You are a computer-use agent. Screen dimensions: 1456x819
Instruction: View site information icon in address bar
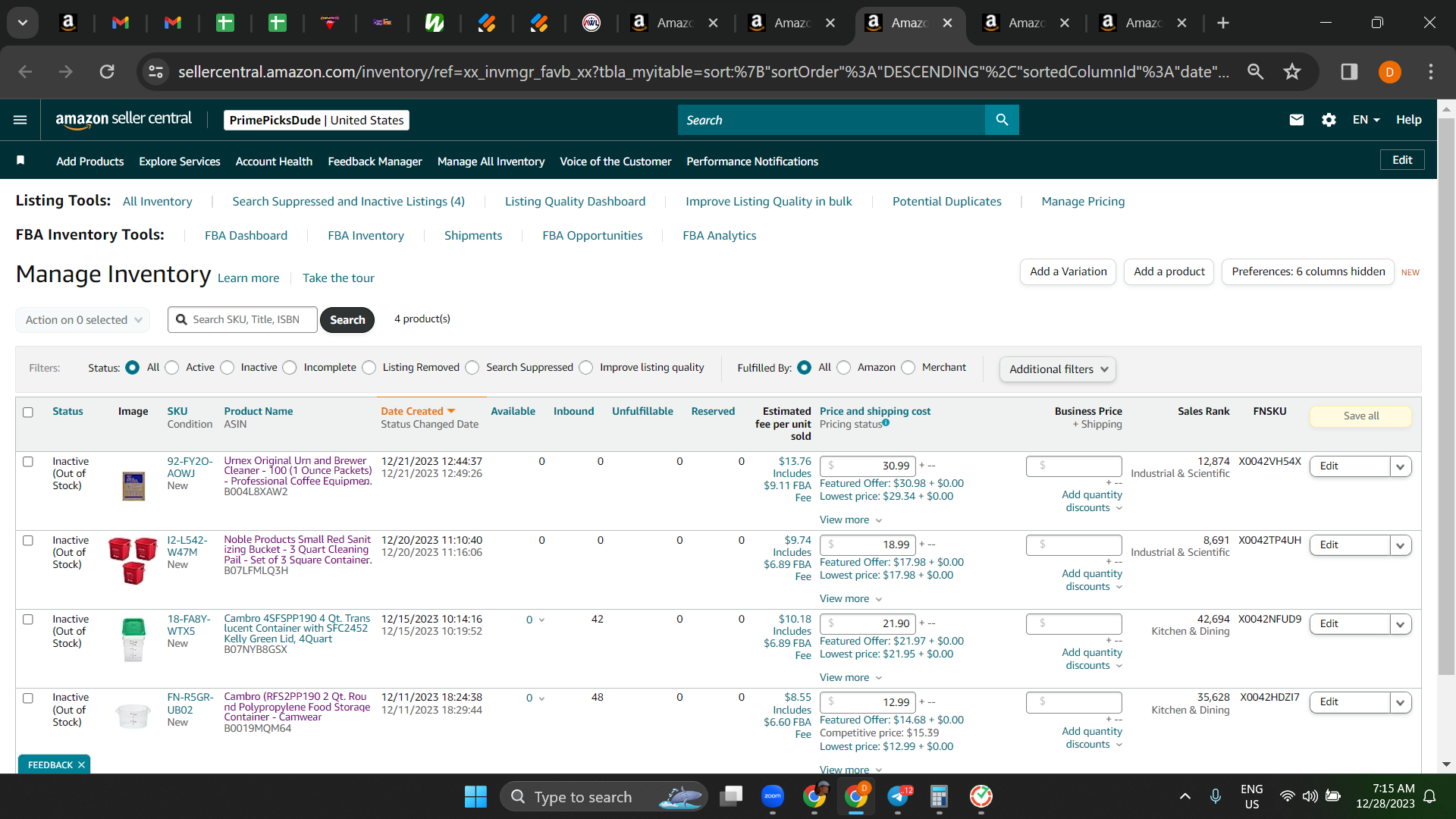(x=156, y=72)
